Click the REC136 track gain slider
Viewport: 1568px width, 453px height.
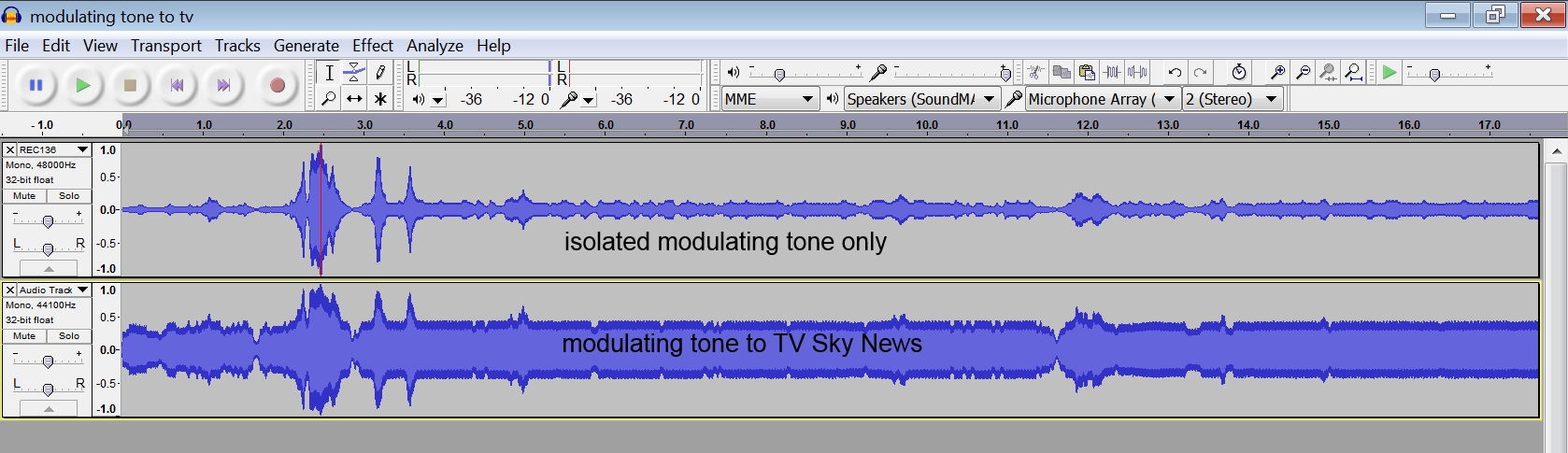(48, 220)
